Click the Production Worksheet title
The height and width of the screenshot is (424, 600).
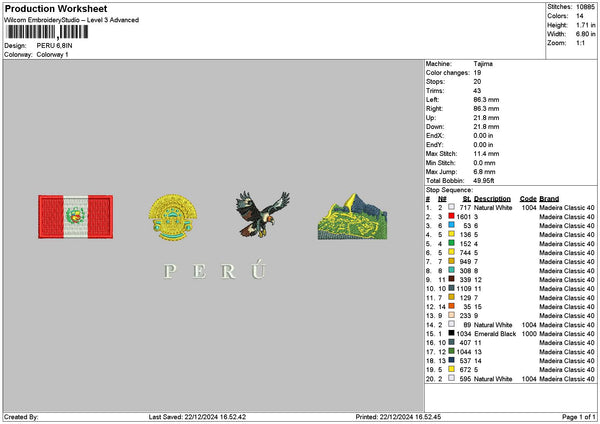coord(56,9)
